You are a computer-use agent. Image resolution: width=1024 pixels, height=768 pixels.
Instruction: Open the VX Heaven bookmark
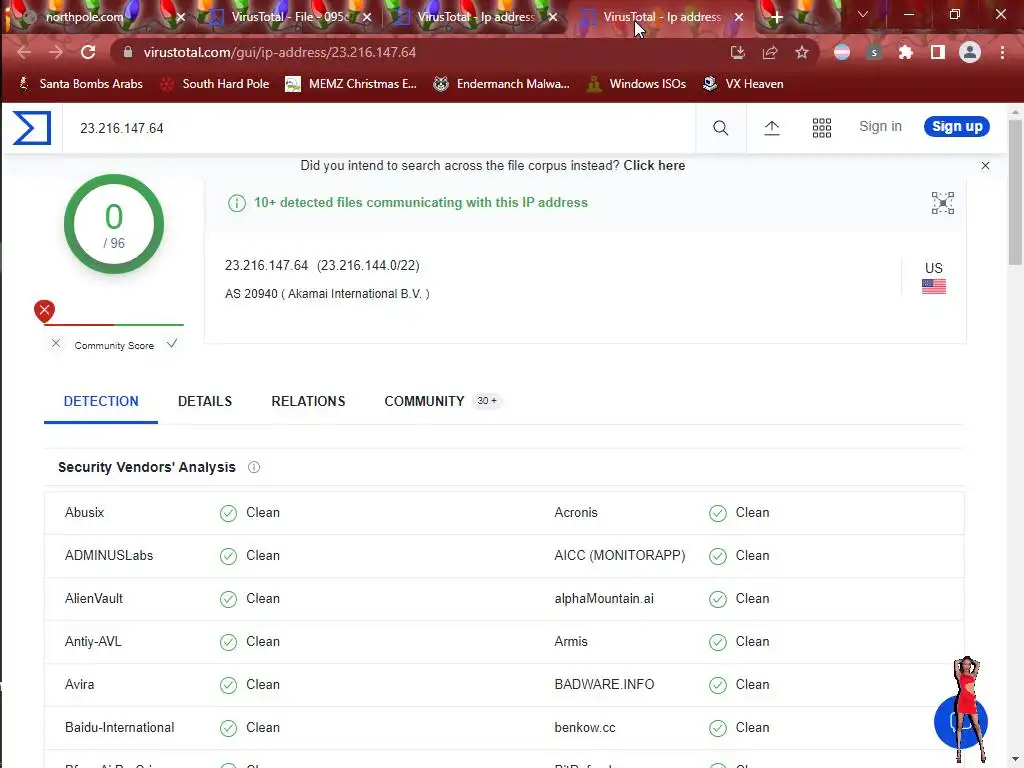click(743, 84)
